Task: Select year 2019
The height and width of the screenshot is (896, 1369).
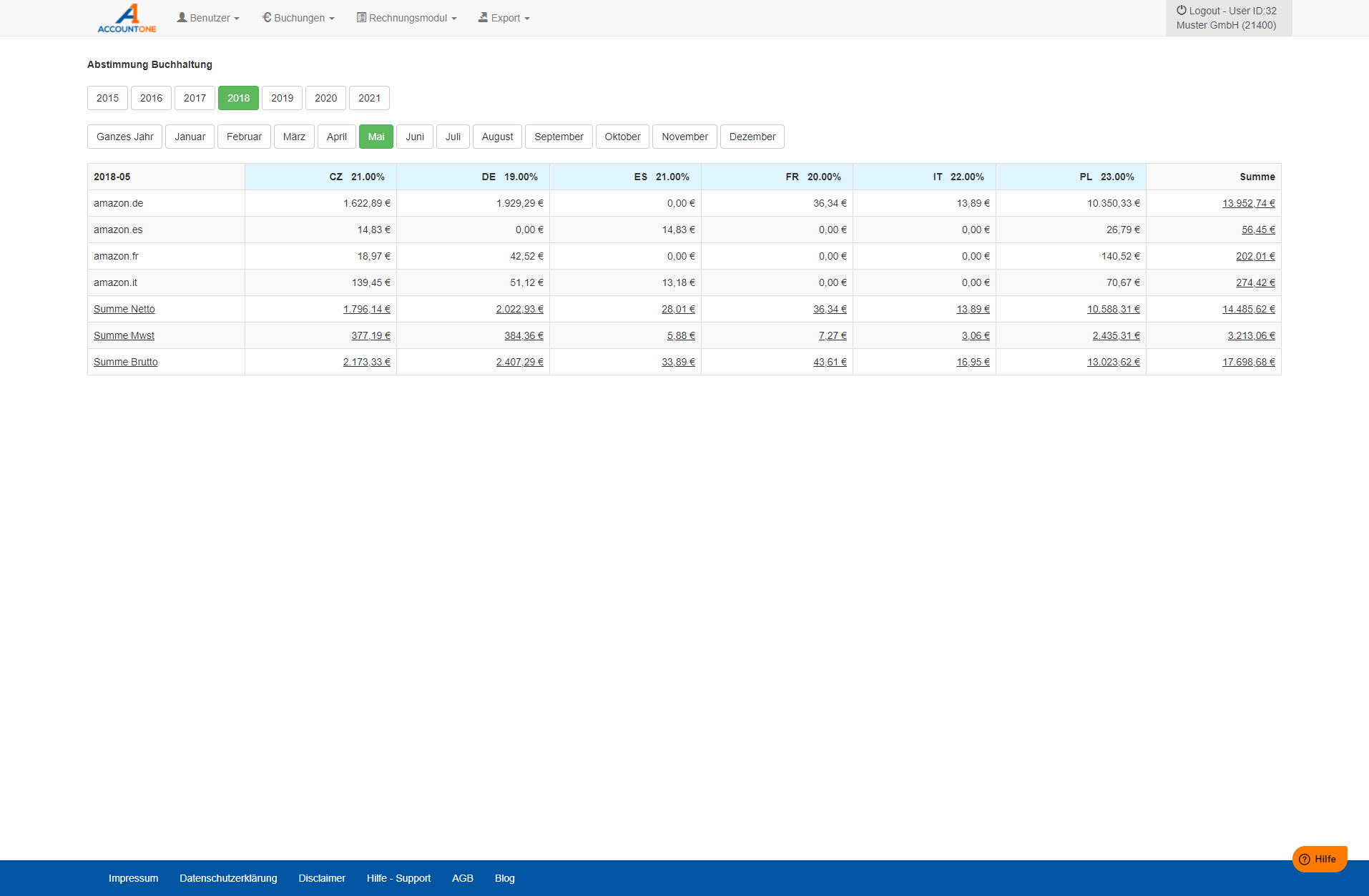Action: (282, 98)
